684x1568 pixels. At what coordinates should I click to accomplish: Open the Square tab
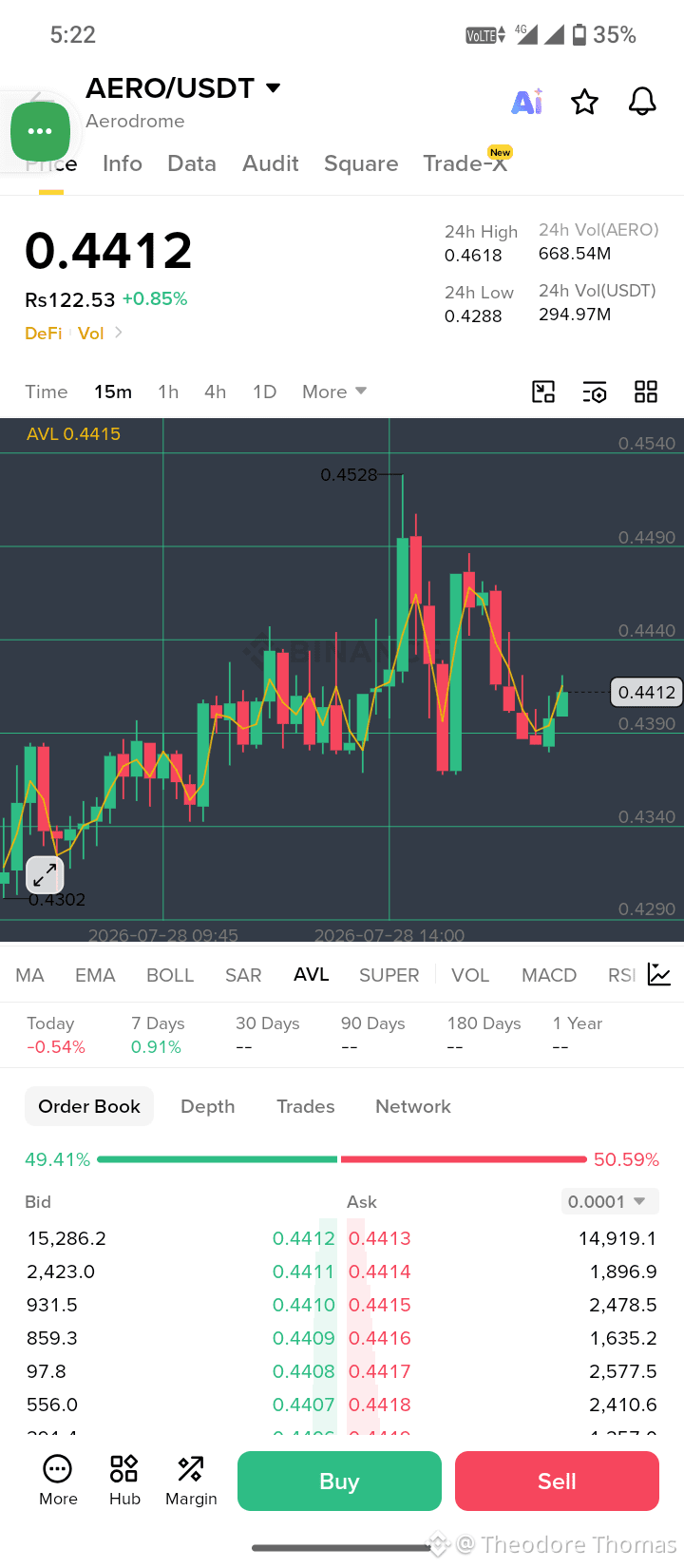click(361, 163)
